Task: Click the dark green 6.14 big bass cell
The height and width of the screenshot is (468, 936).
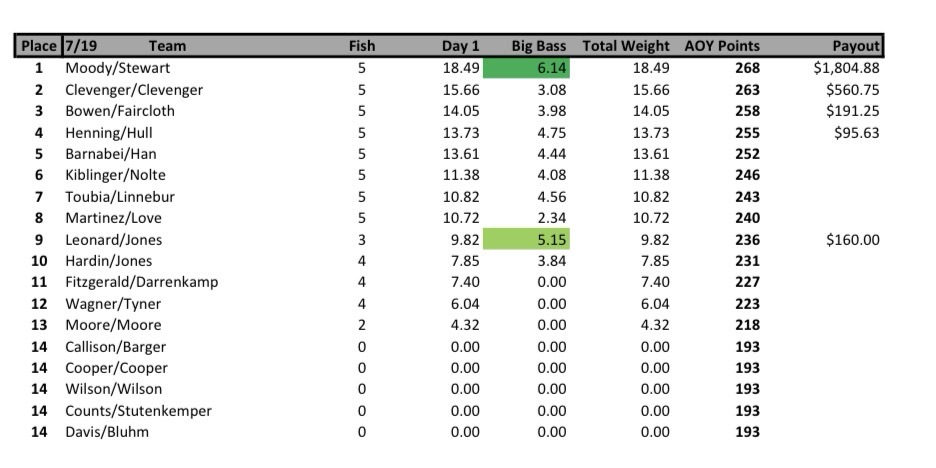Action: pyautogui.click(x=526, y=68)
